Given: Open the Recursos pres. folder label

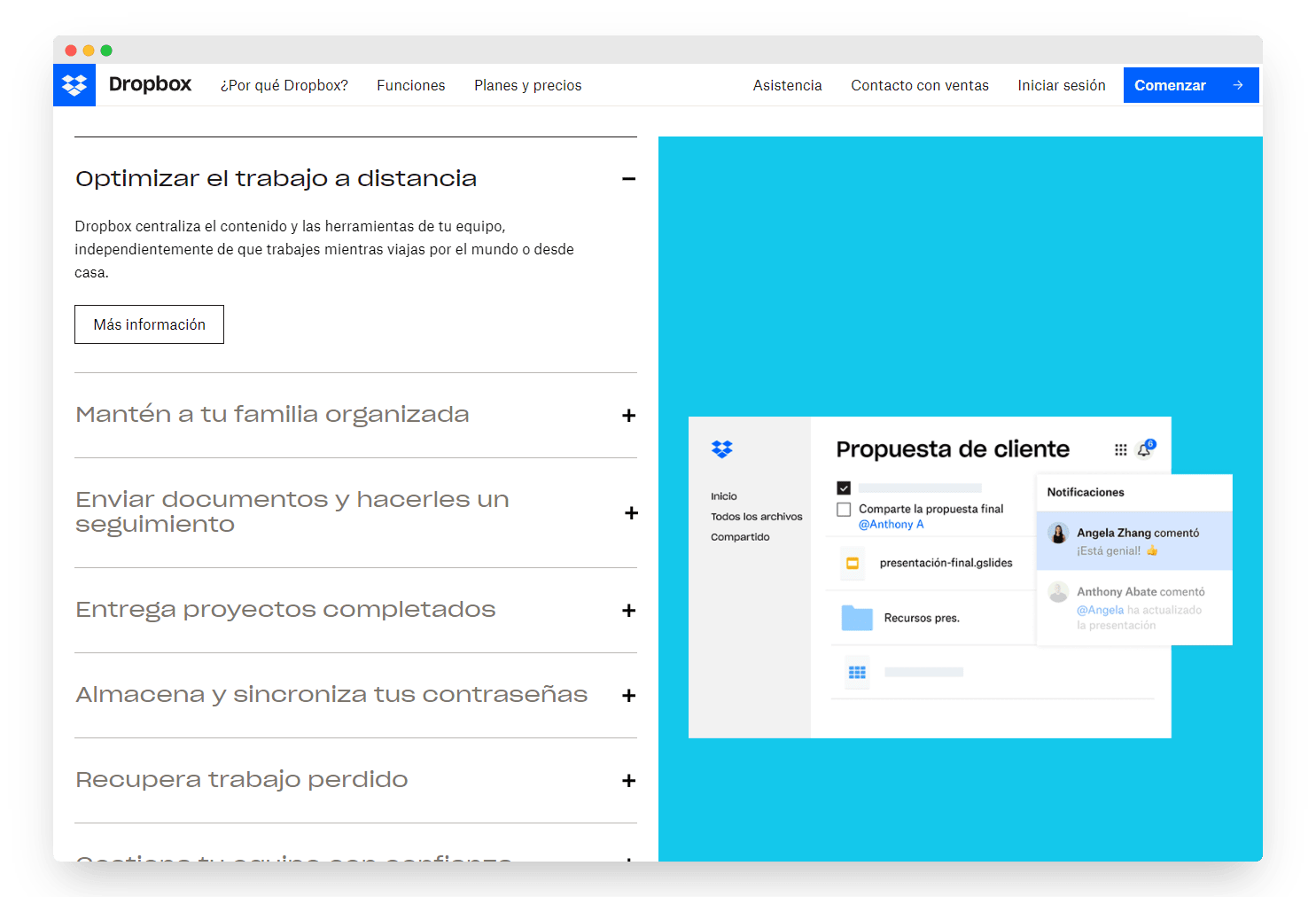Looking at the screenshot, I should point(922,618).
